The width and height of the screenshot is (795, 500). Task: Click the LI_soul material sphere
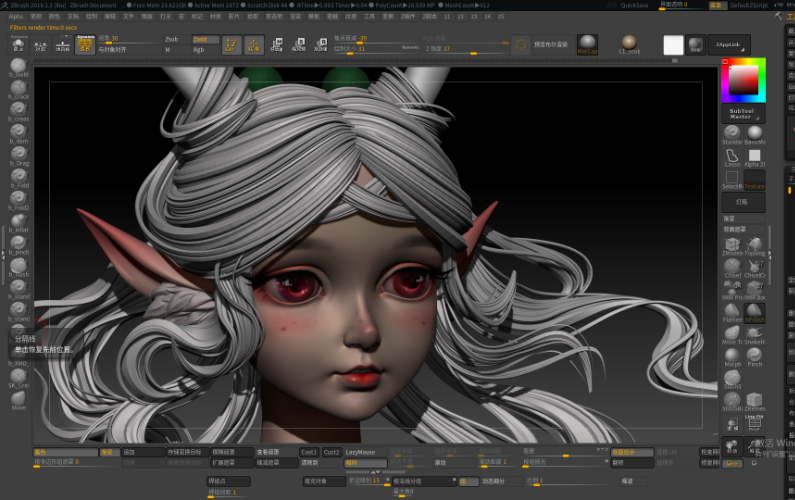tap(629, 43)
